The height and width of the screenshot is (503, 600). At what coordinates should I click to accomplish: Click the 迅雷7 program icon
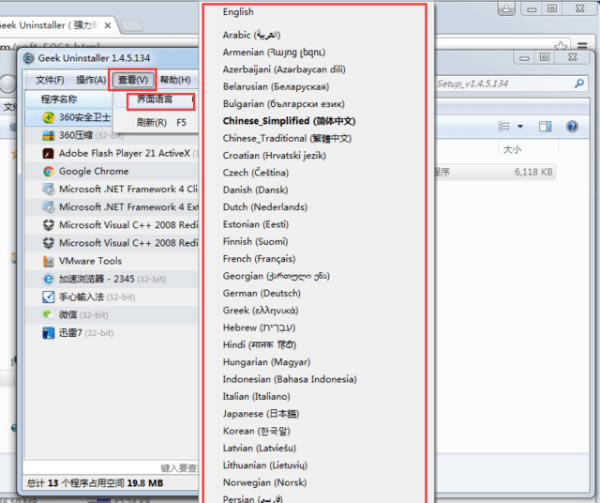click(49, 333)
